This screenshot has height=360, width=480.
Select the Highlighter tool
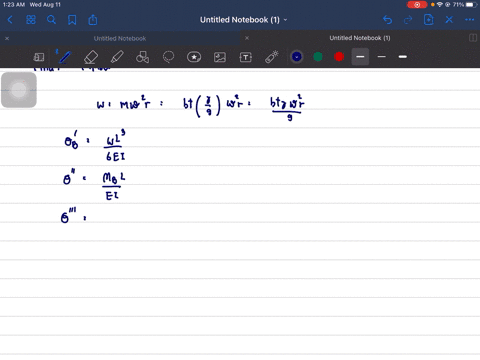(117, 57)
